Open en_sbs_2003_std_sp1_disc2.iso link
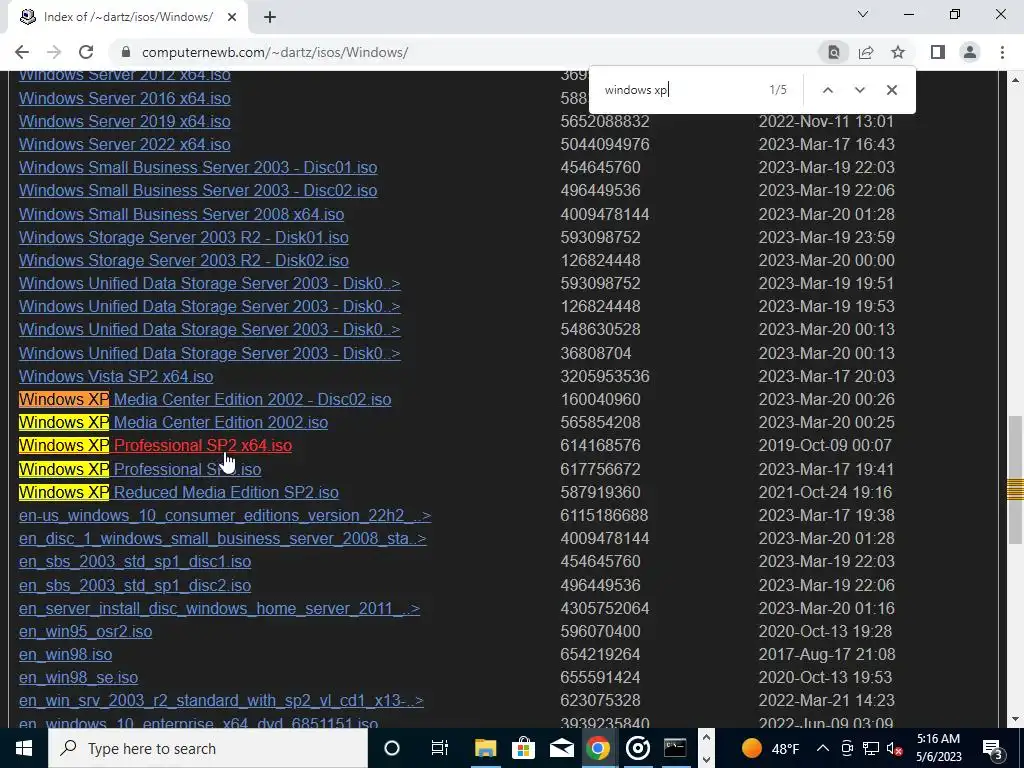 click(x=135, y=585)
